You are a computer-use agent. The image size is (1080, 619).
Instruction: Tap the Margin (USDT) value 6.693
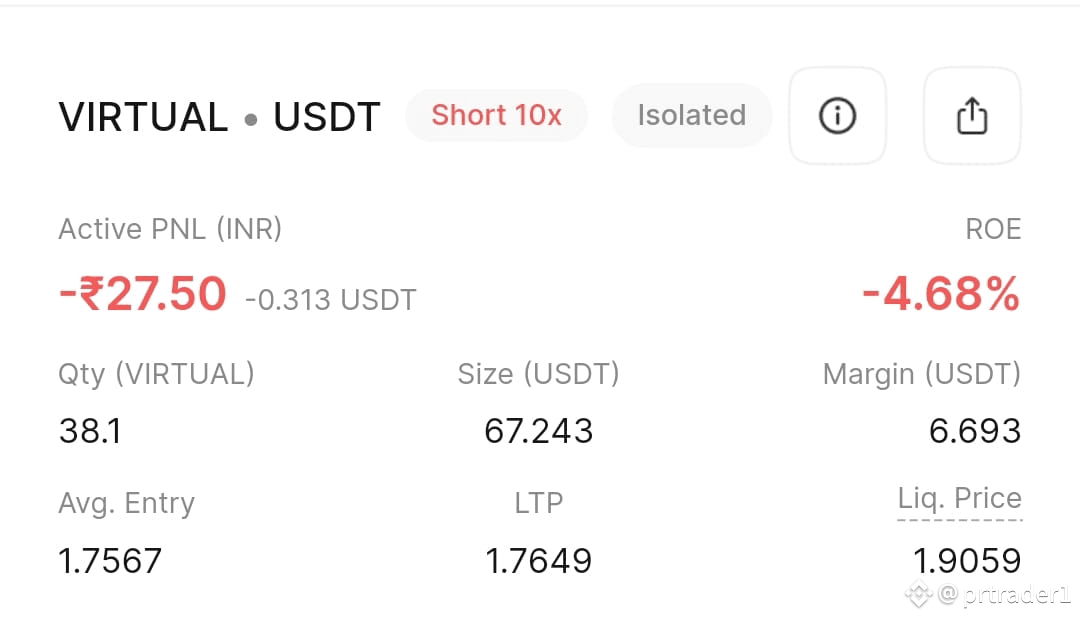click(x=975, y=431)
